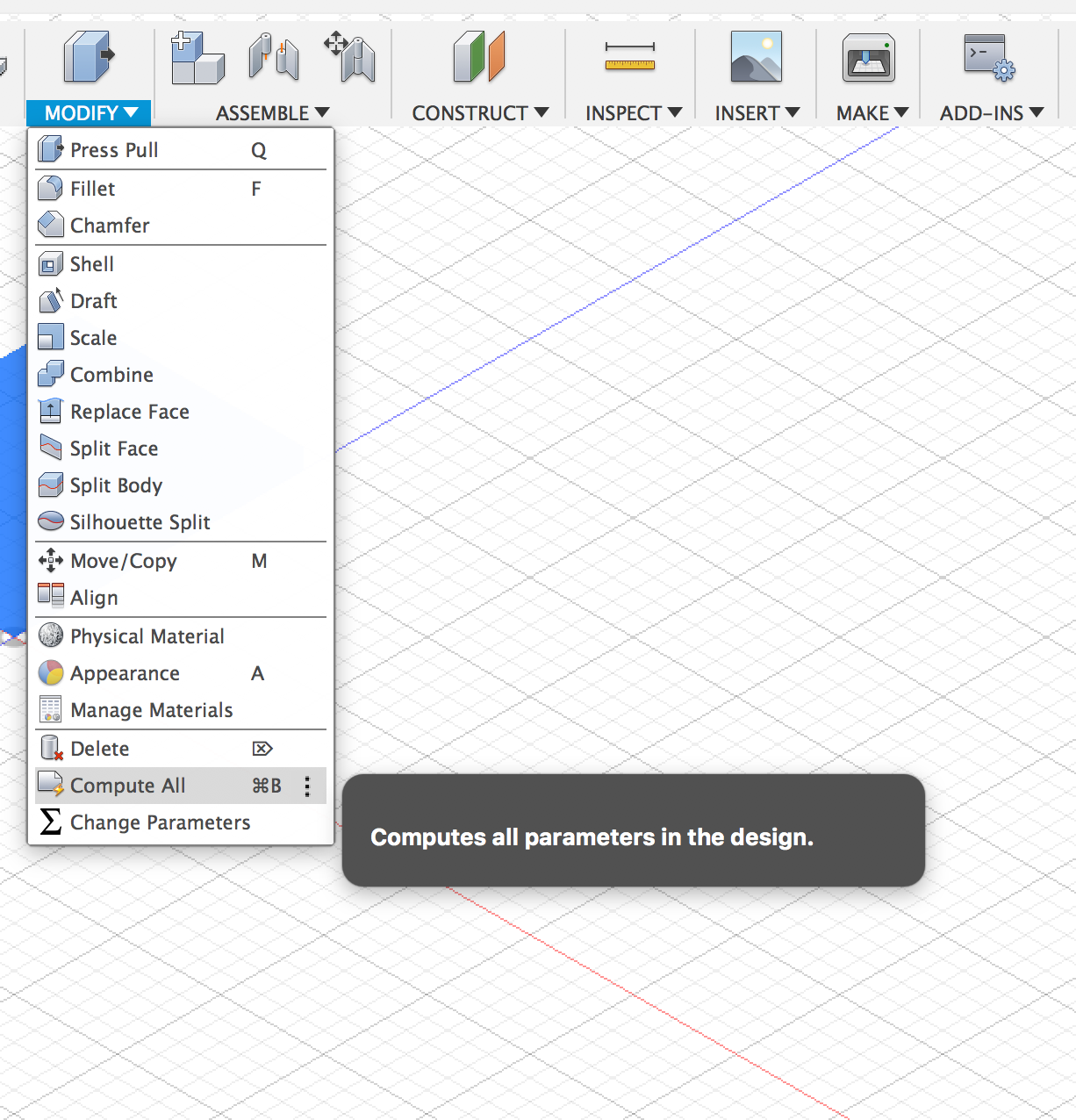Select the Draft menu entry
This screenshot has height=1120, width=1076.
click(x=181, y=301)
